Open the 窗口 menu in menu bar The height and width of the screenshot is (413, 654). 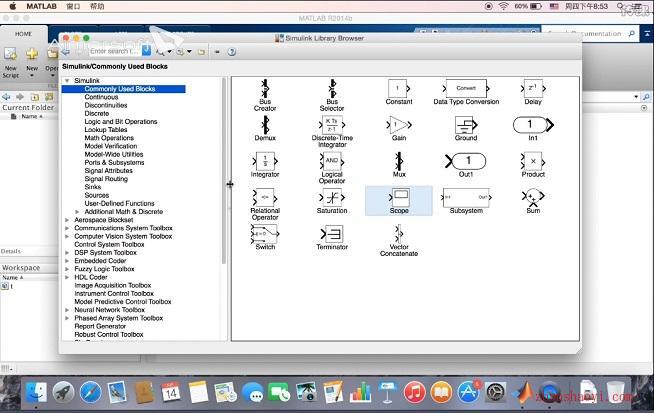tap(73, 6)
